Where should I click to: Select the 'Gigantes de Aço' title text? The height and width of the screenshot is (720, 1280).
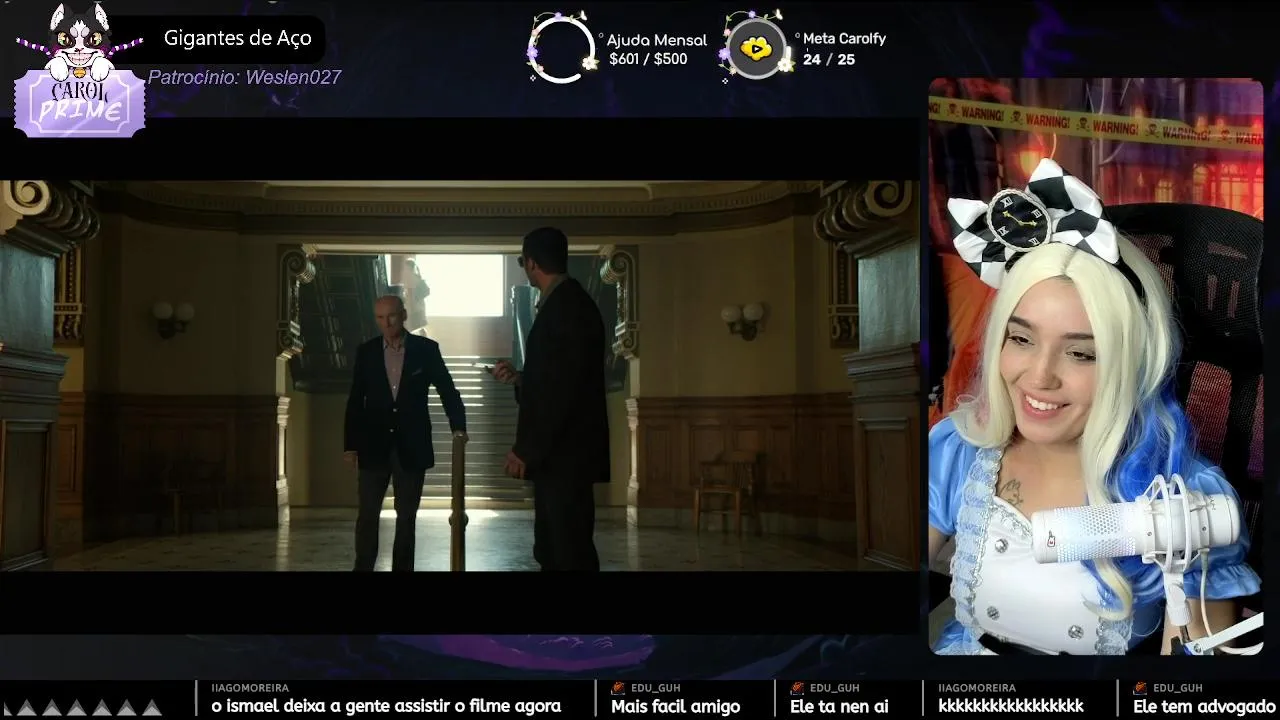coord(238,38)
